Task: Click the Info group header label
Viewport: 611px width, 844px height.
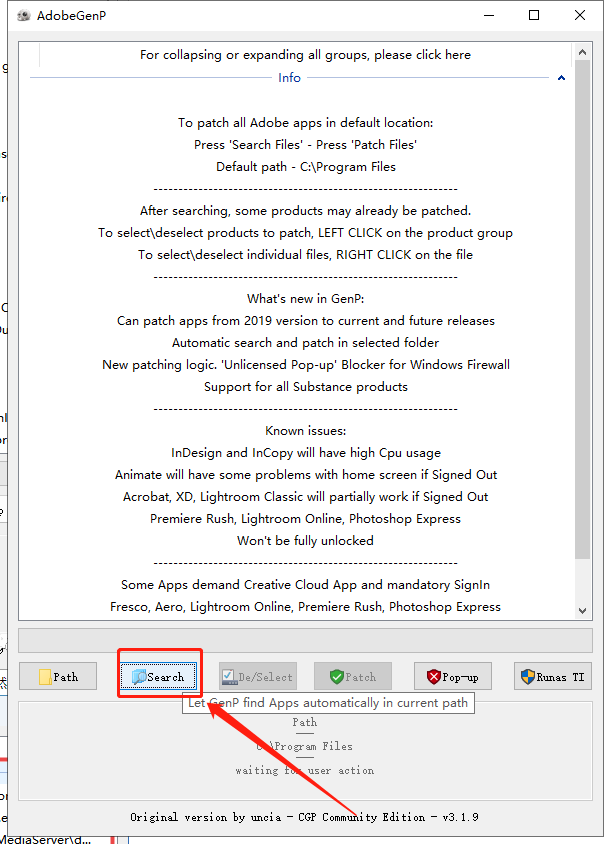Action: (289, 78)
